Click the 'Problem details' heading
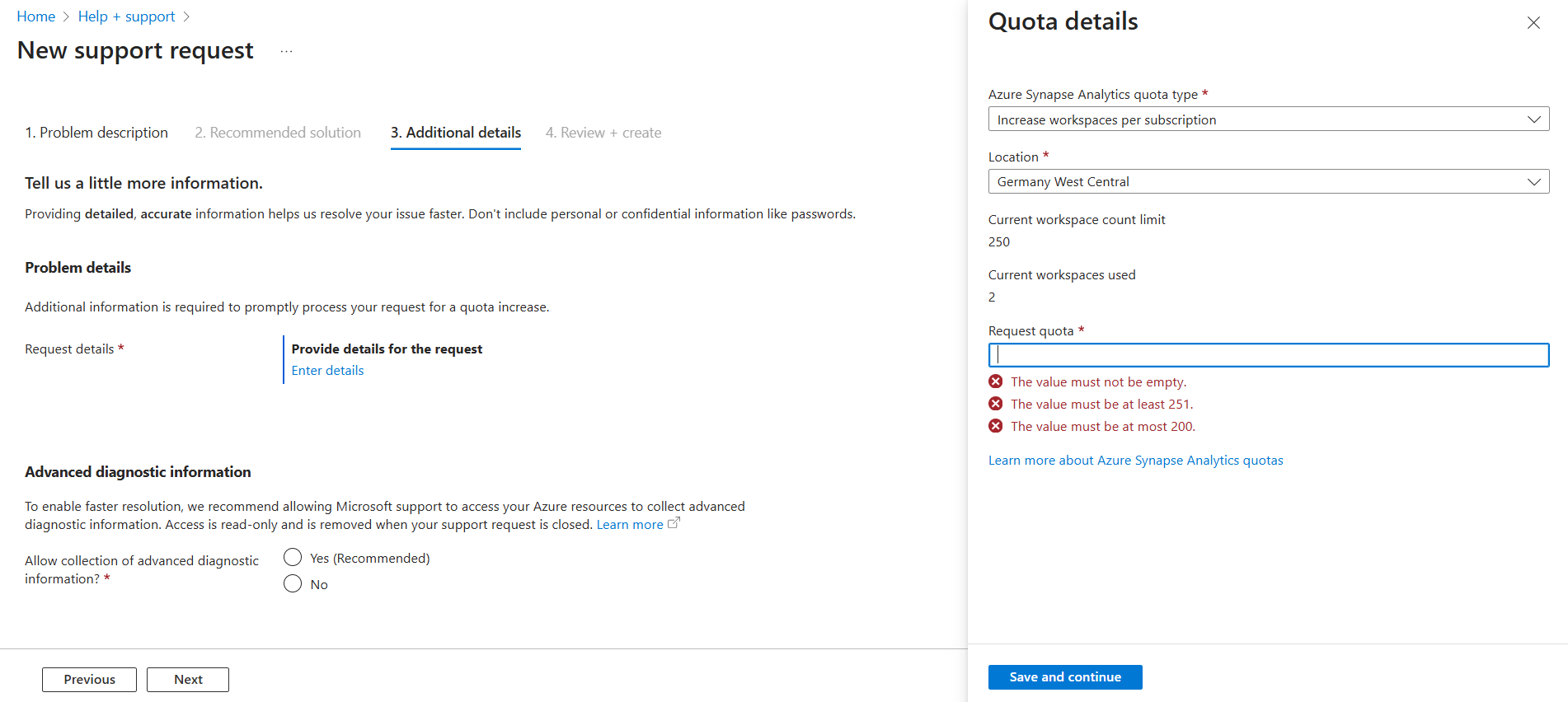 pyautogui.click(x=77, y=268)
